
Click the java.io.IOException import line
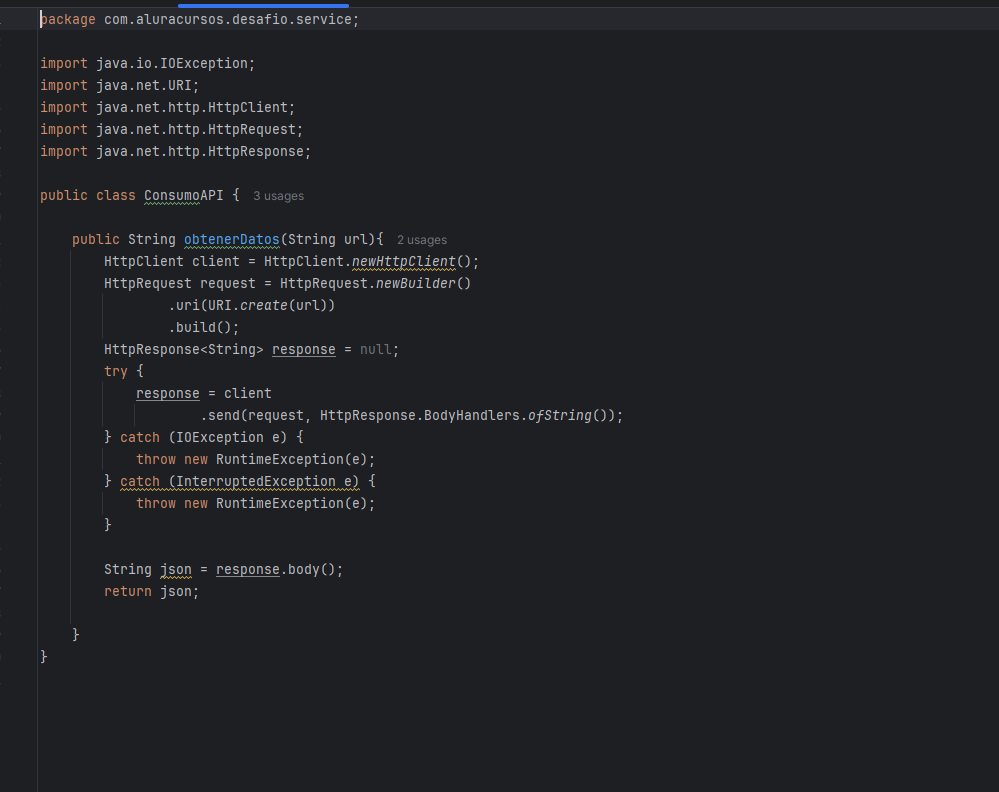pos(147,64)
